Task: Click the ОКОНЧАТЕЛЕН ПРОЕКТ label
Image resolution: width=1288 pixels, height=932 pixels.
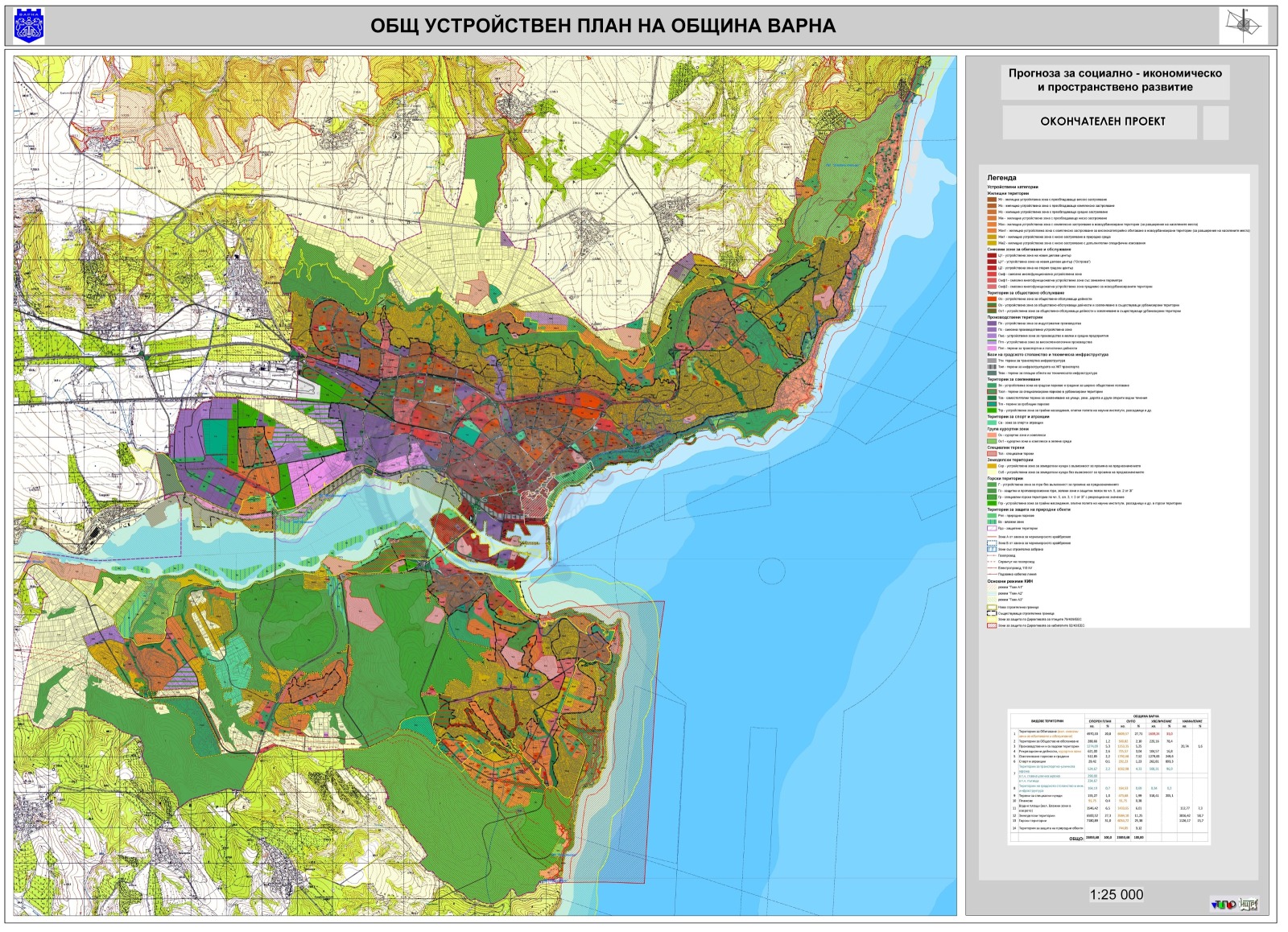Action: (x=1102, y=122)
